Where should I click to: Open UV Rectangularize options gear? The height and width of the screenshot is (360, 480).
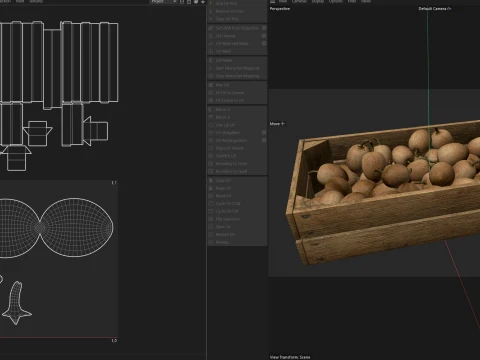pyautogui.click(x=264, y=140)
